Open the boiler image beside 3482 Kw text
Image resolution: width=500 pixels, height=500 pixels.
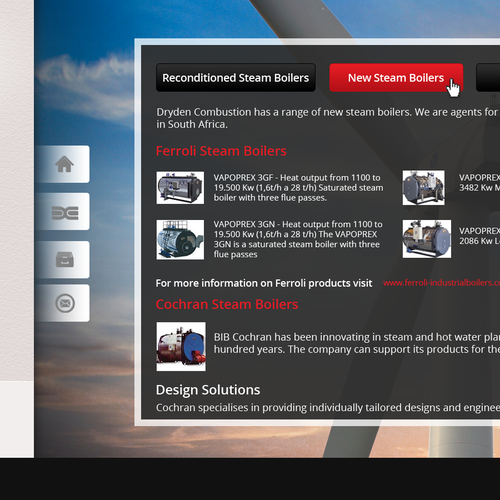tap(423, 188)
